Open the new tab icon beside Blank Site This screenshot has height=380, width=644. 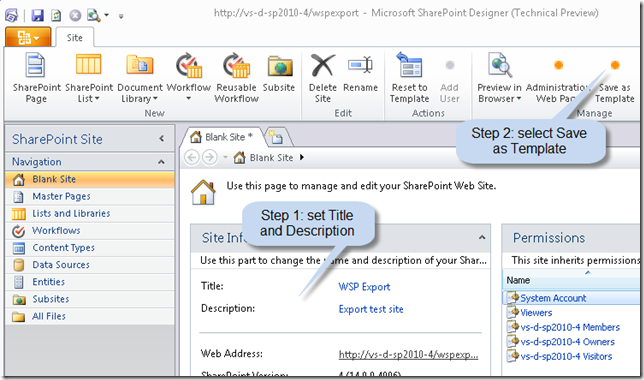tap(276, 137)
